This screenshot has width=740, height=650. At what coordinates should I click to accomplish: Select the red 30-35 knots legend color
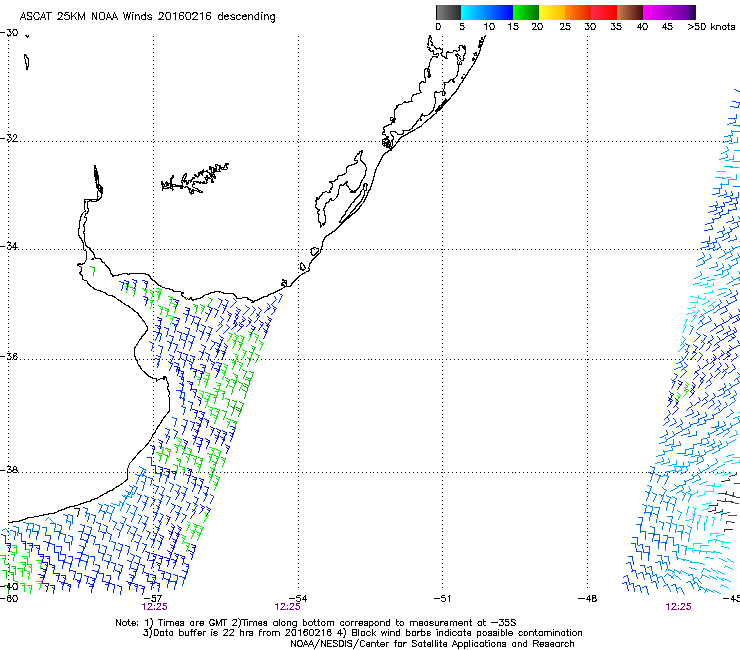604,12
